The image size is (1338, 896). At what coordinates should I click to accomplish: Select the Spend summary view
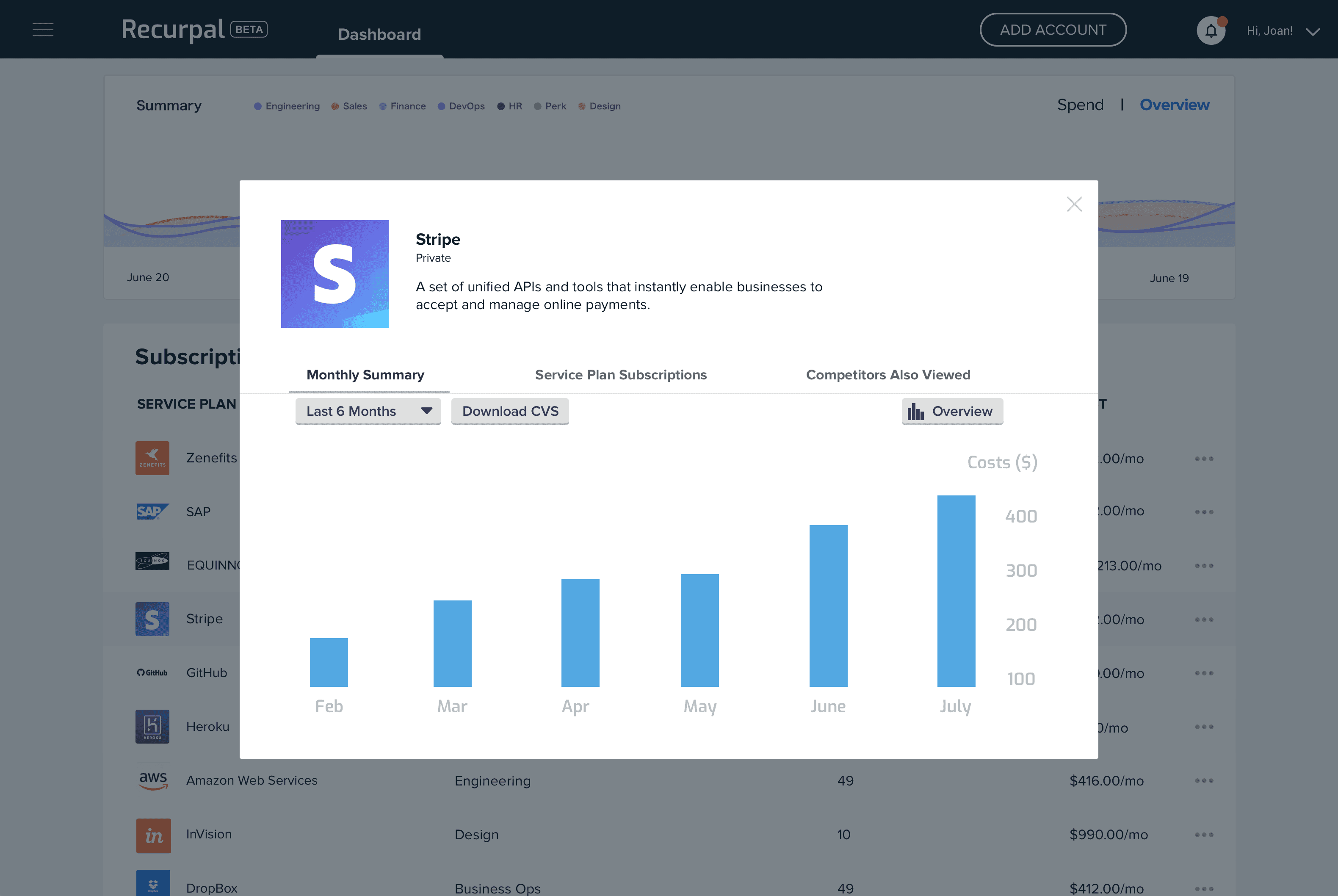(1080, 105)
